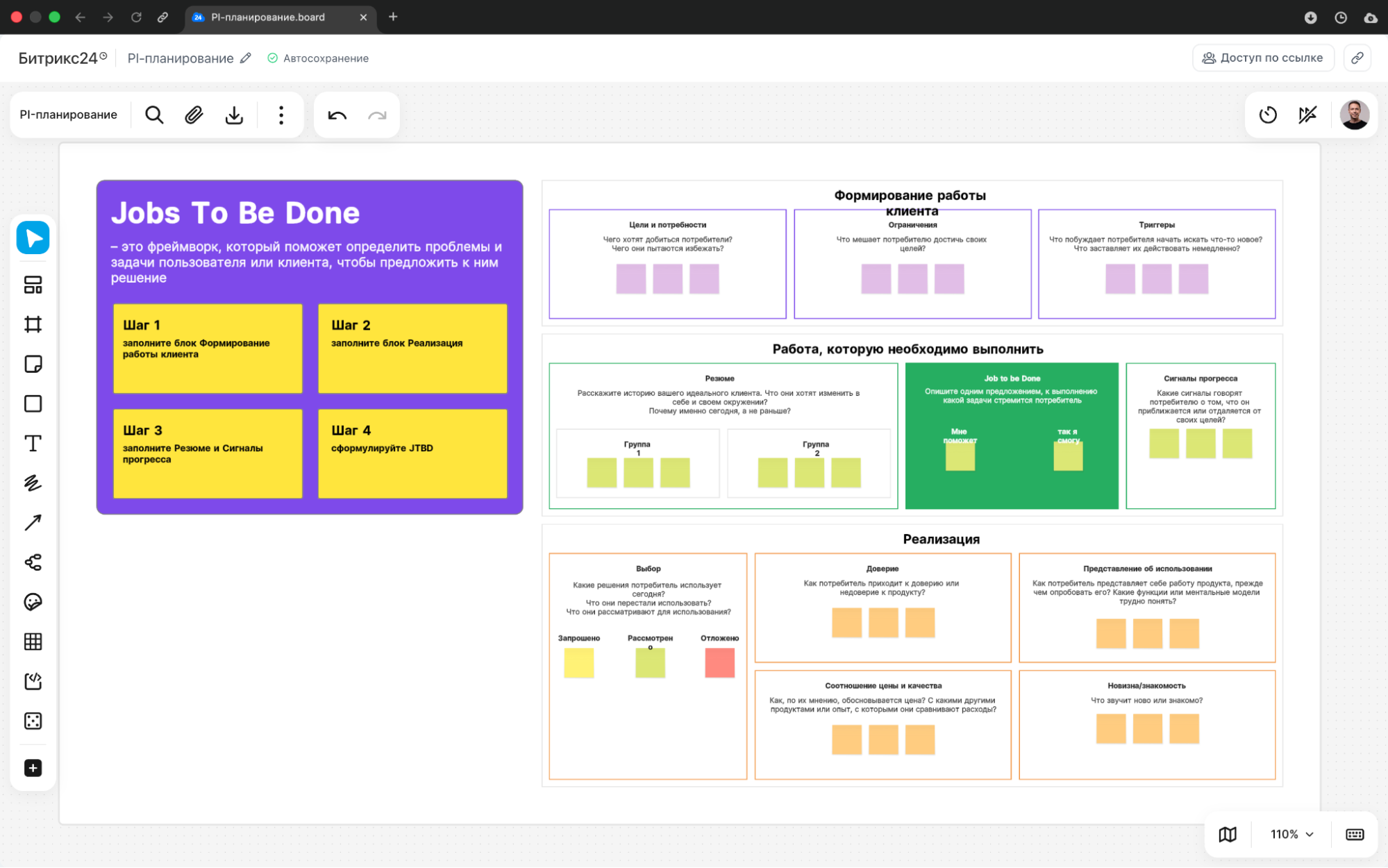Select the frame tool
Image resolution: width=1388 pixels, height=868 pixels.
(x=33, y=324)
